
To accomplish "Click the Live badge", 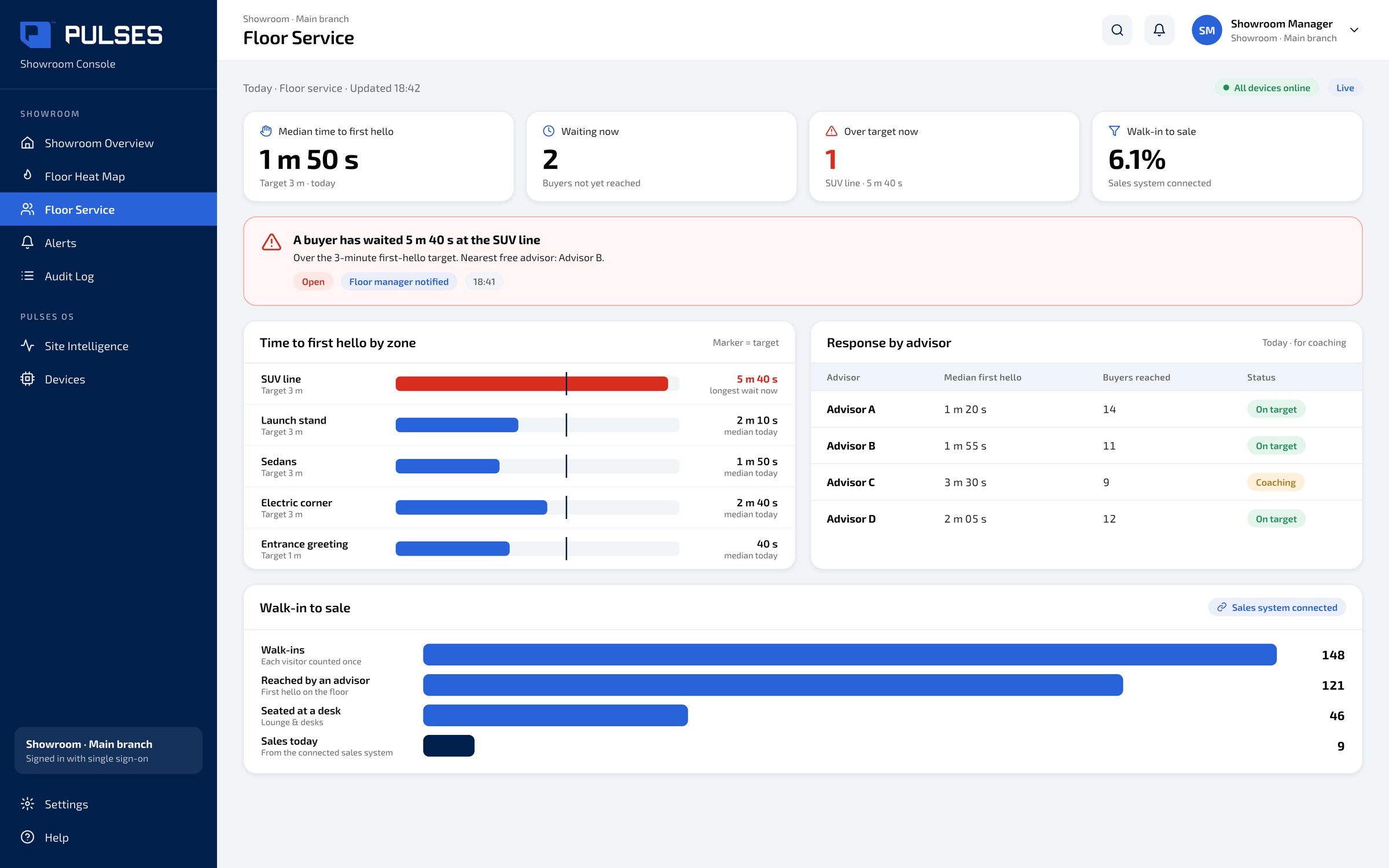I will [1345, 88].
